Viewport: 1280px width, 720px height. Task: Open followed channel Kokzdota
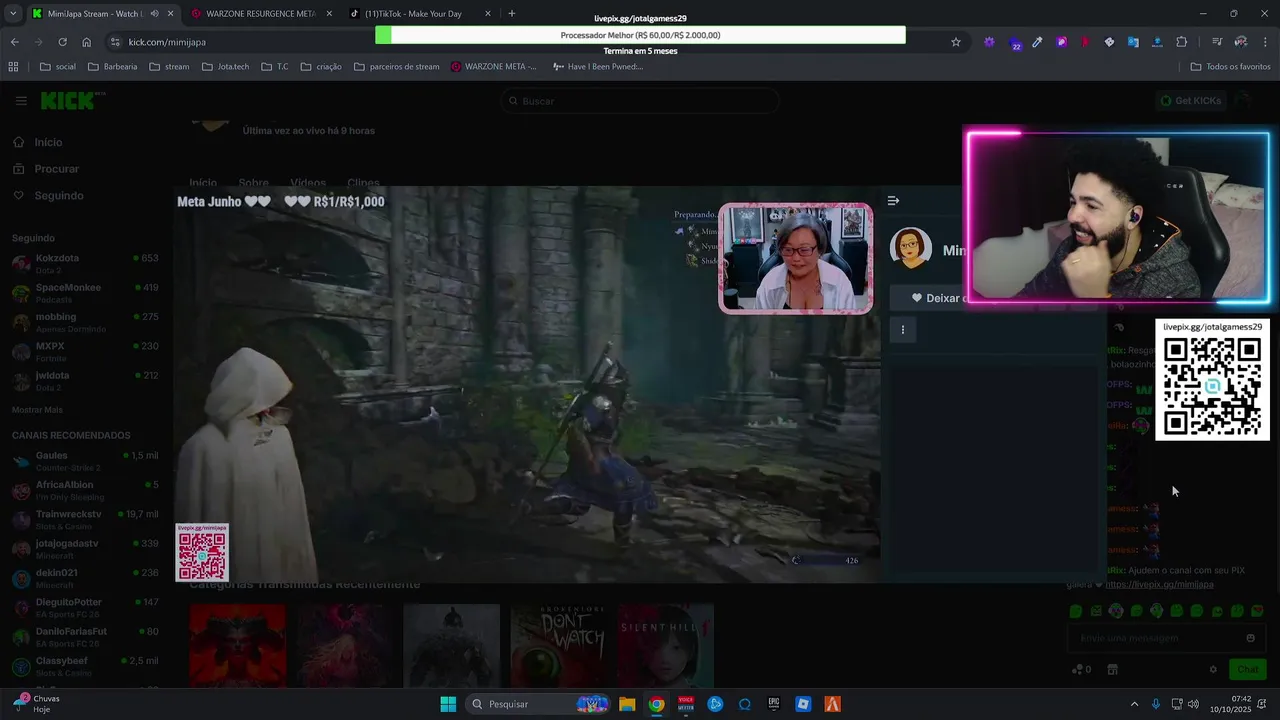[x=85, y=263]
